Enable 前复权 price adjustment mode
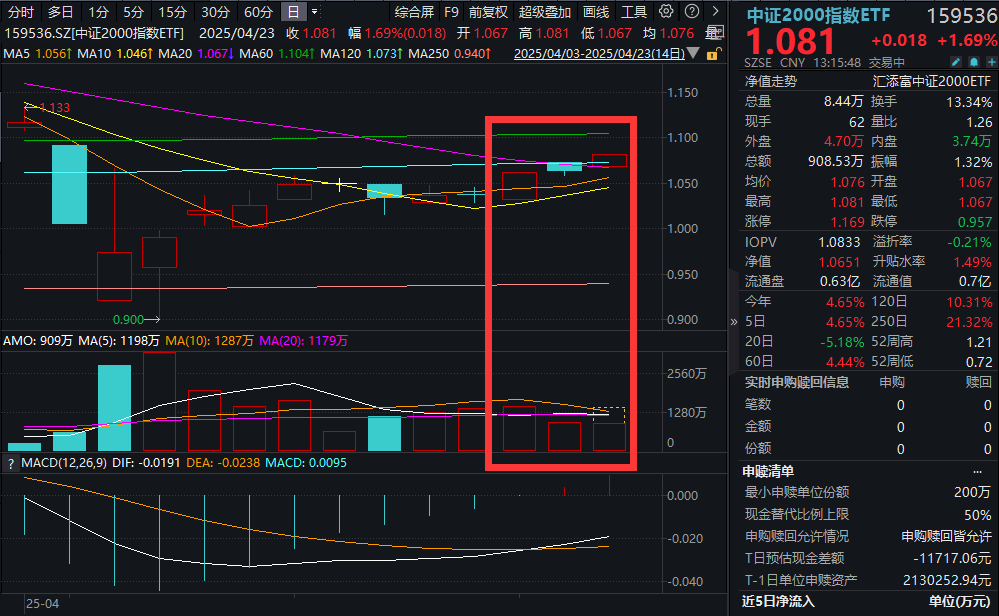The height and width of the screenshot is (616, 999). click(x=487, y=12)
